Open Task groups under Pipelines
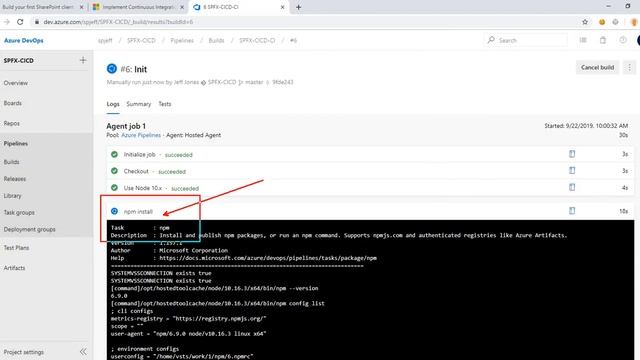Screen dimensions: 640x360 [19, 213]
